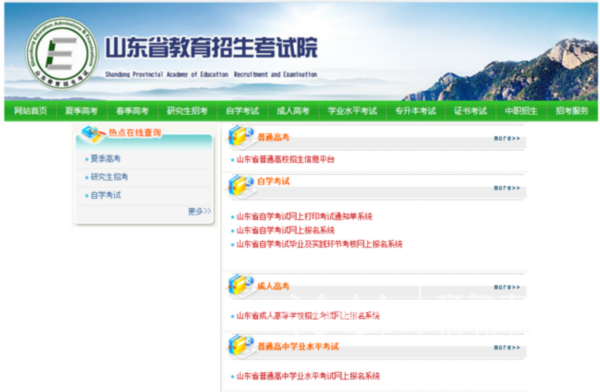This screenshot has width=600, height=392.
Task: Expand more>> in the 自学考试 section
Action: pos(507,188)
